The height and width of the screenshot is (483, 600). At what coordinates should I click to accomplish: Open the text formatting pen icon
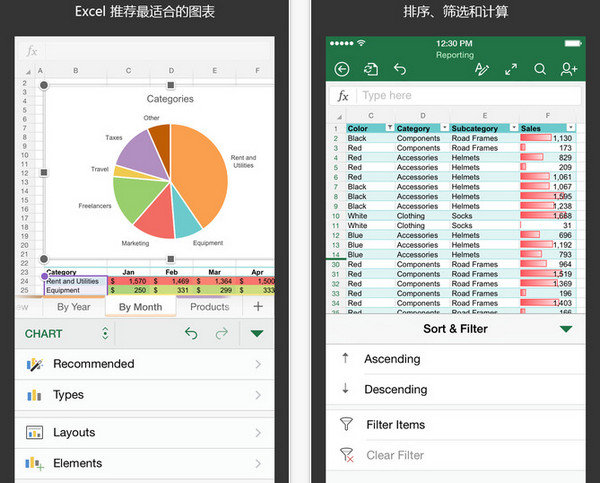click(481, 69)
